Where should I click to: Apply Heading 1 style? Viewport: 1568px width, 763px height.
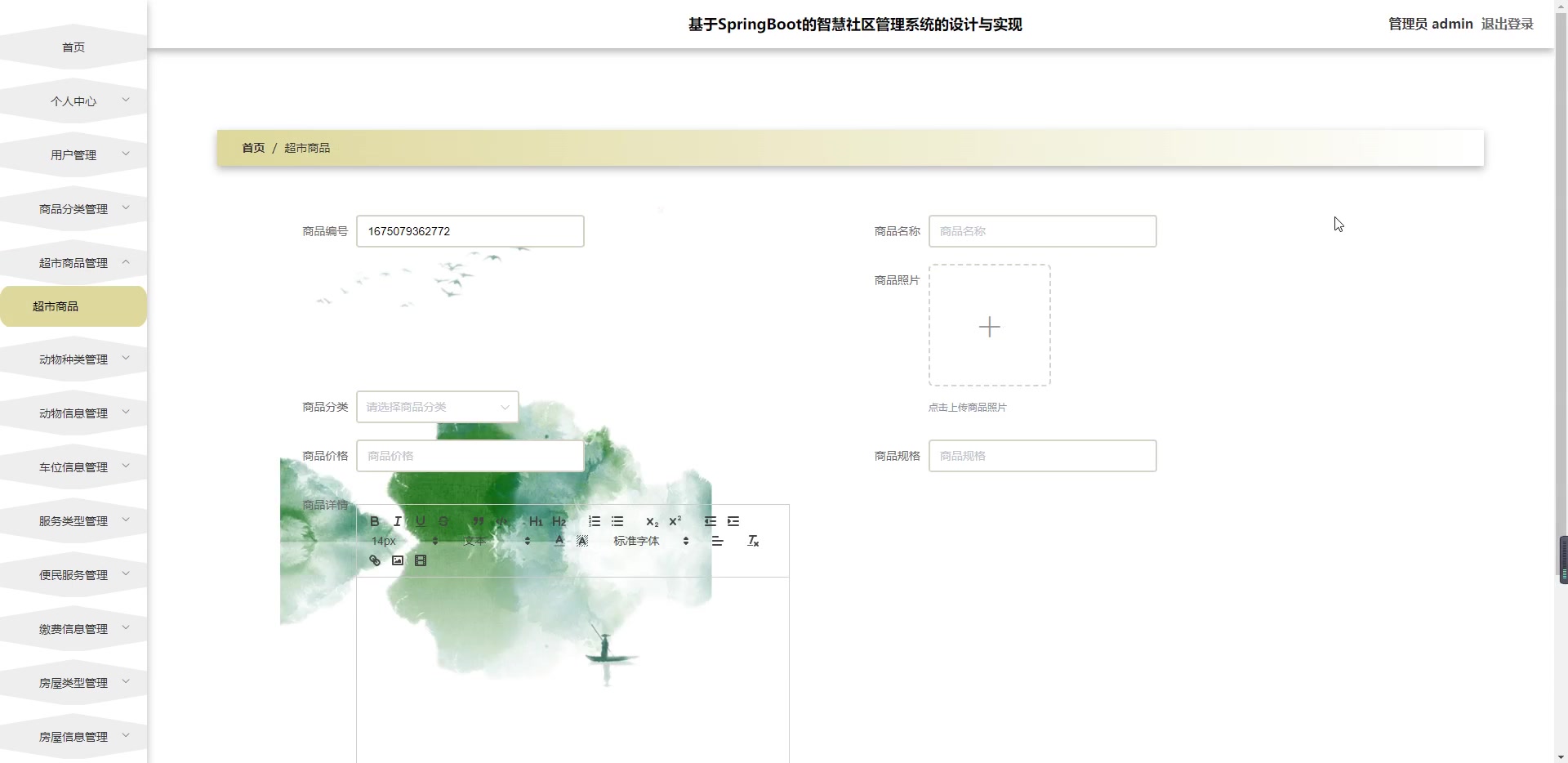pos(536,521)
